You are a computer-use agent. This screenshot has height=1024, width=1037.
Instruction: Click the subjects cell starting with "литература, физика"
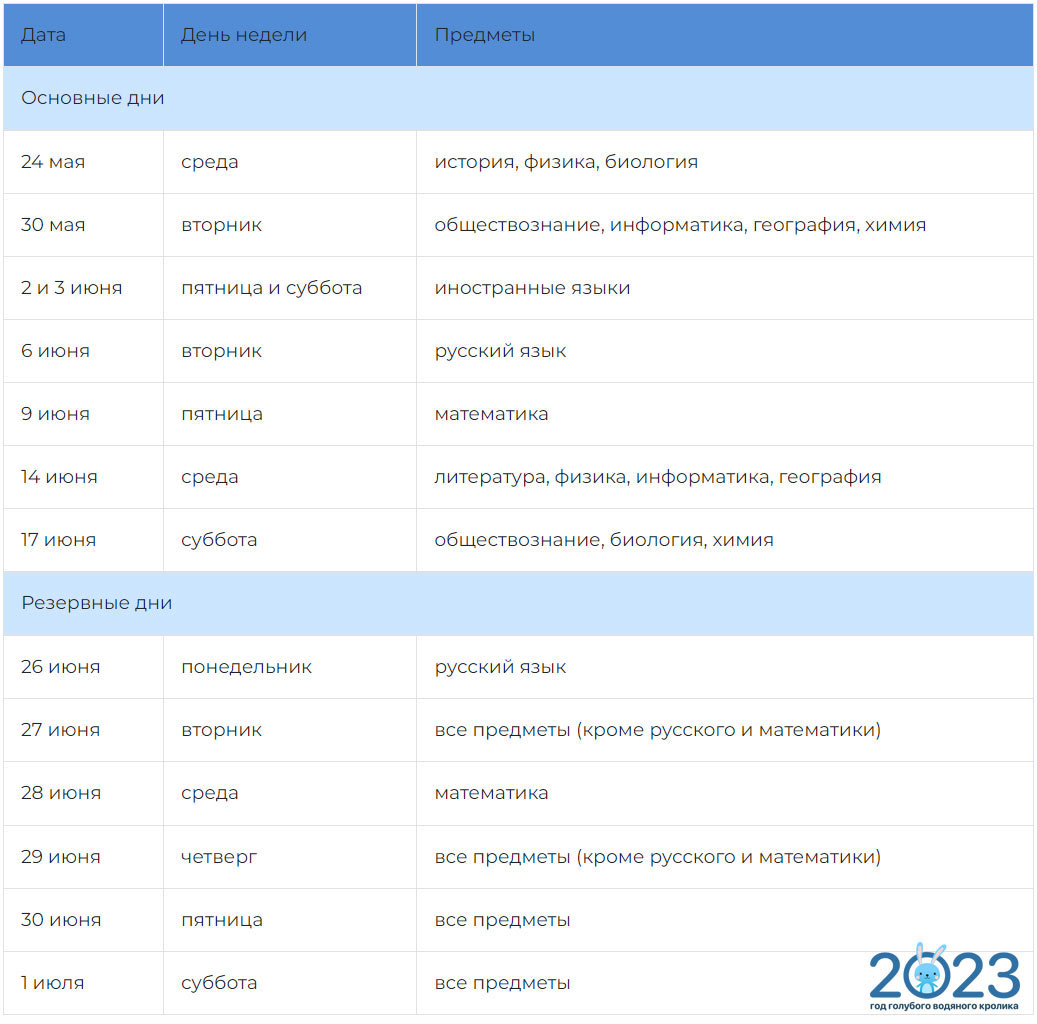pyautogui.click(x=657, y=477)
